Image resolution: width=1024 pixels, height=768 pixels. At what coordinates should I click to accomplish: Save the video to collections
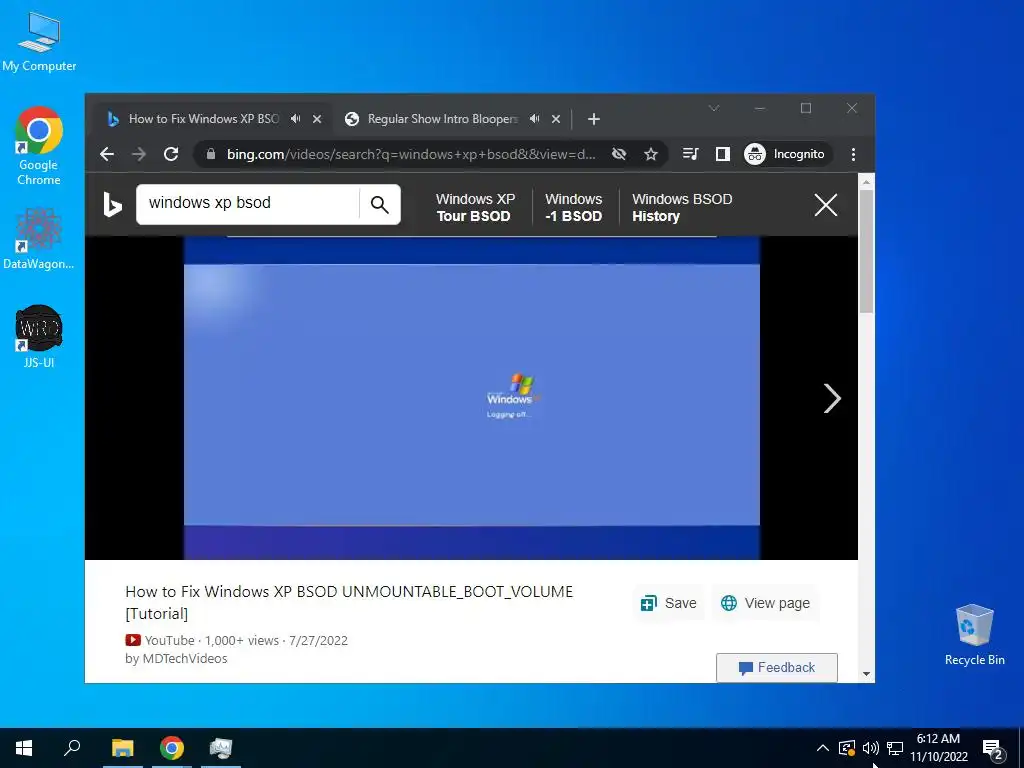[668, 603]
